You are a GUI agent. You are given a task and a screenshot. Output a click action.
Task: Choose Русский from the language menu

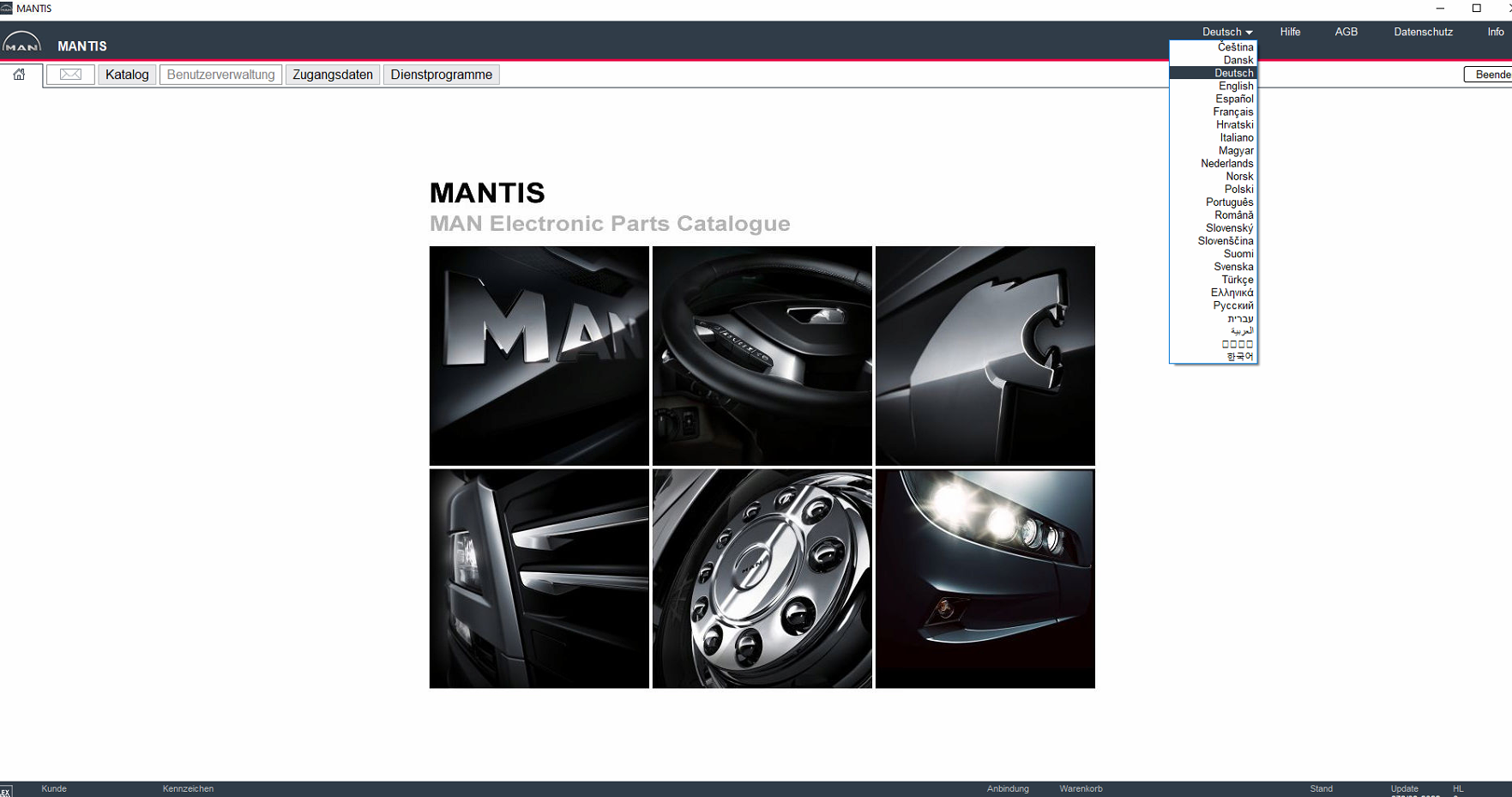(1232, 305)
